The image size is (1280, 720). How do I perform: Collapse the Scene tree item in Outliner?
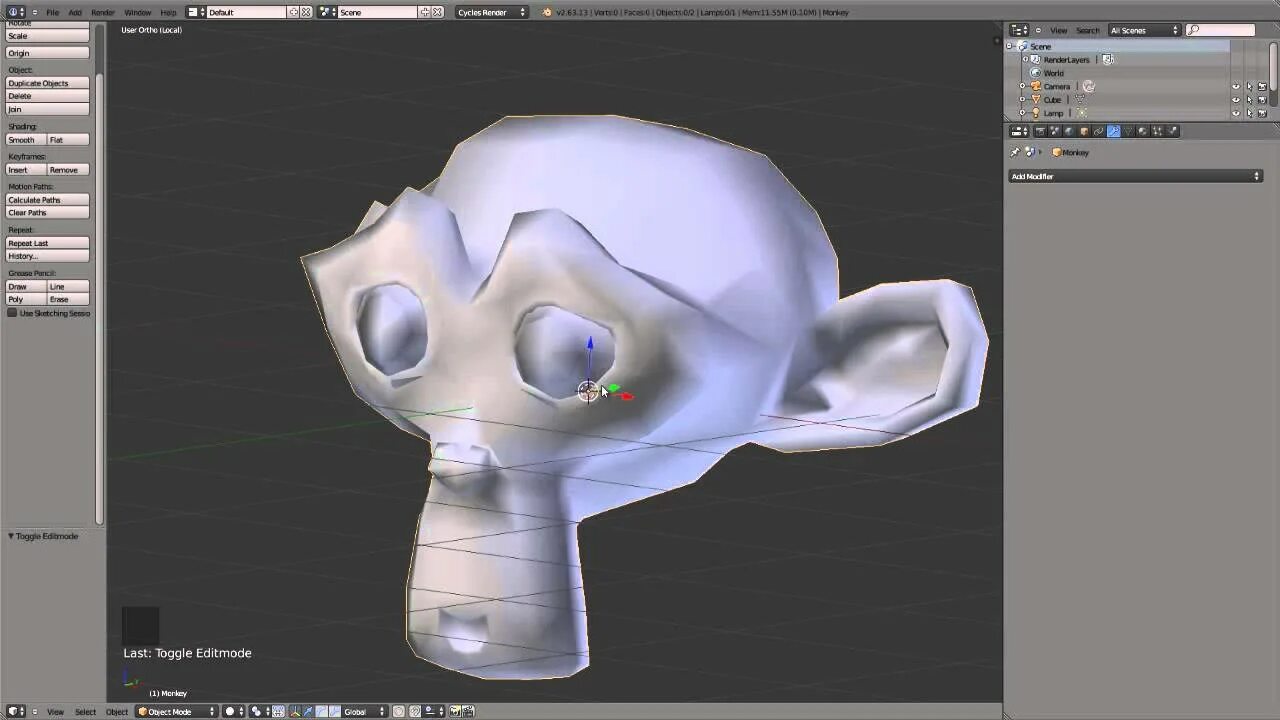click(1011, 46)
